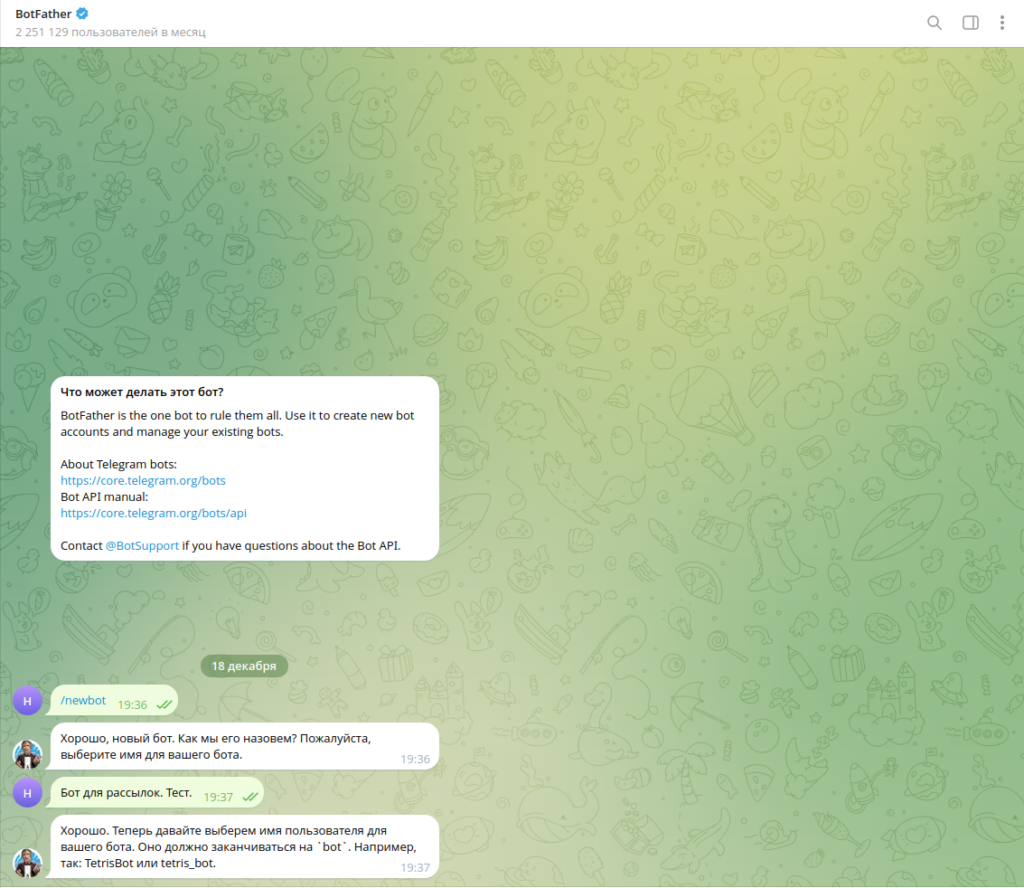1024x888 pixels.
Task: Toggle the right sidebar panel icon
Action: (970, 23)
